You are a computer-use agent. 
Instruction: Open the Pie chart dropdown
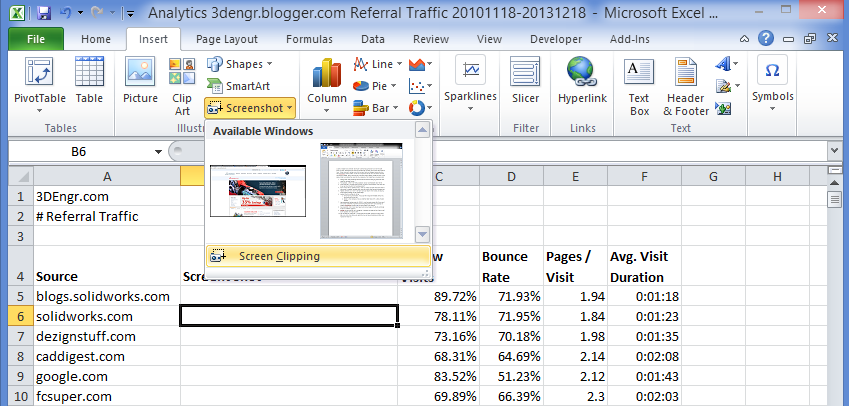tap(375, 86)
